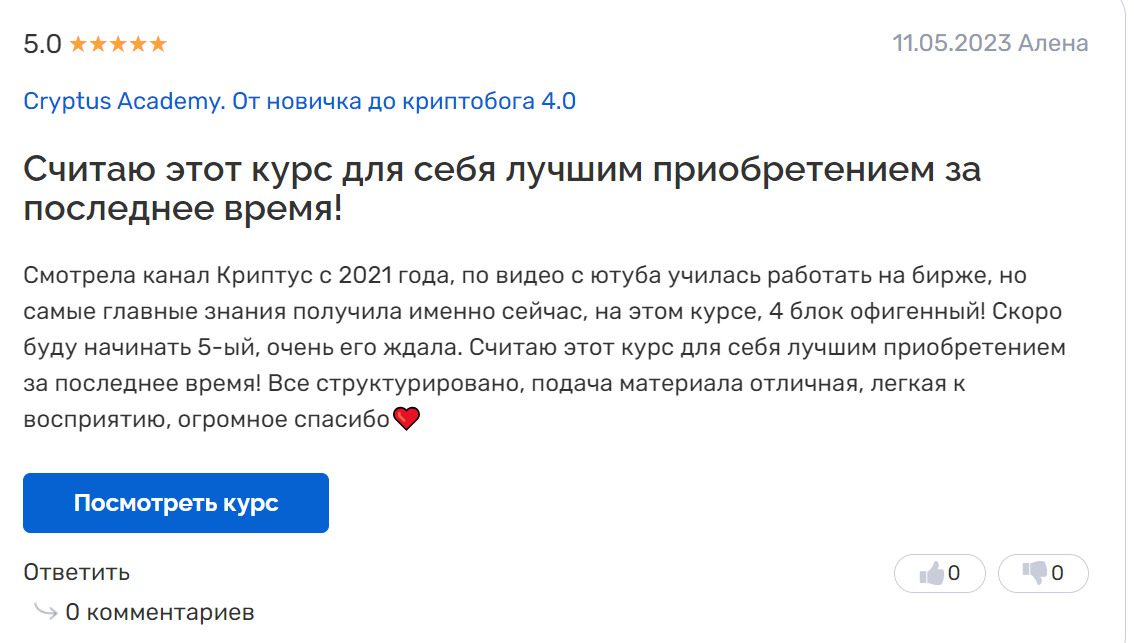Click the reply arrow icon beside comments
1134x643 pixels.
pos(44,611)
